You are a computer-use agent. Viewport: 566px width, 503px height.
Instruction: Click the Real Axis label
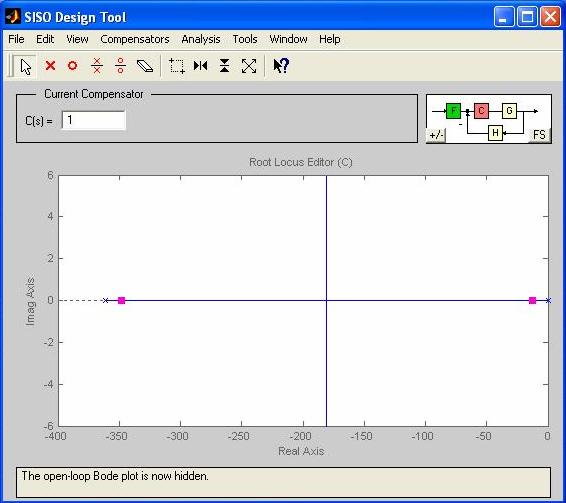pyautogui.click(x=301, y=451)
